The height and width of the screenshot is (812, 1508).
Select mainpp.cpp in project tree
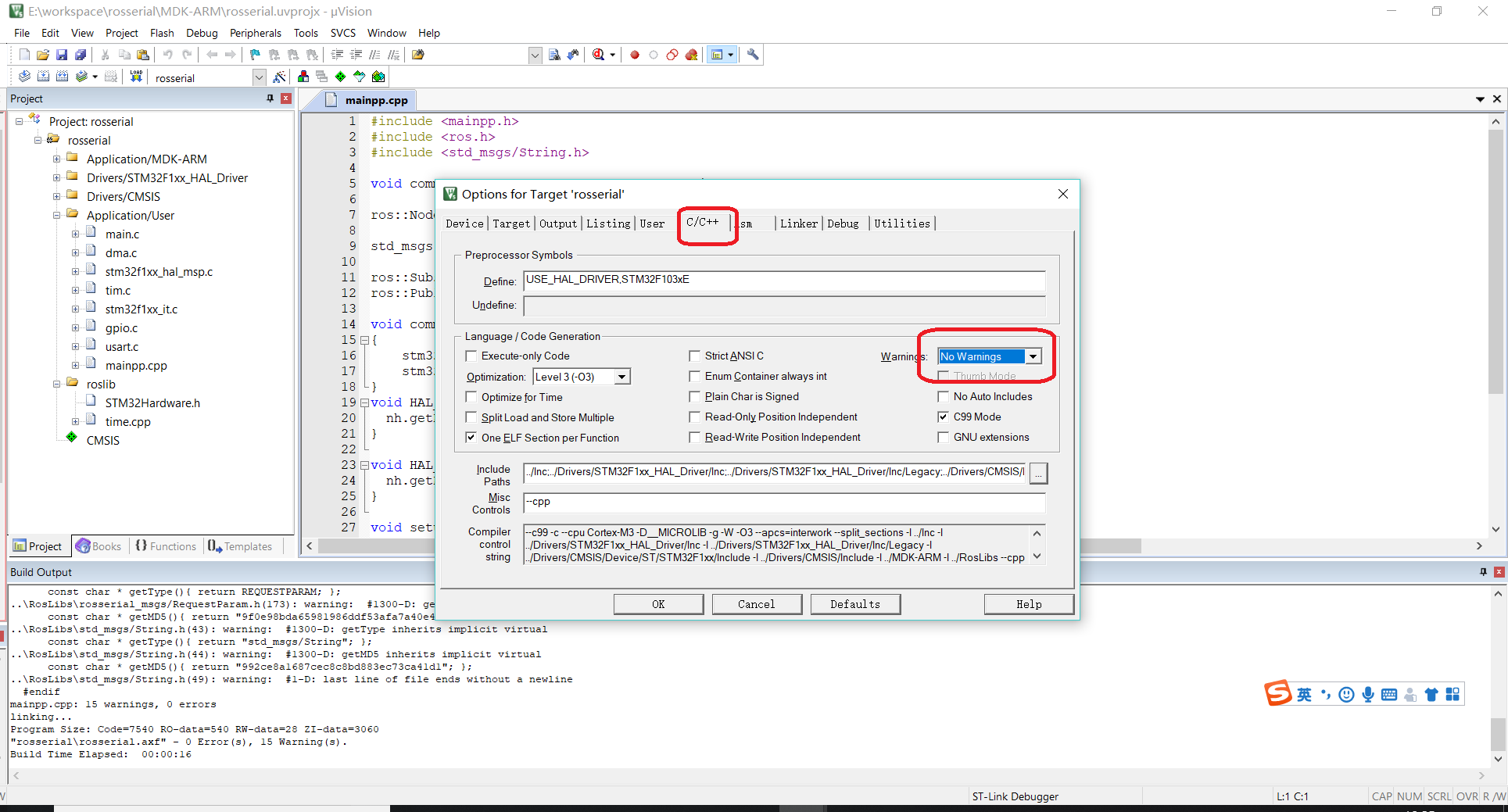[136, 365]
